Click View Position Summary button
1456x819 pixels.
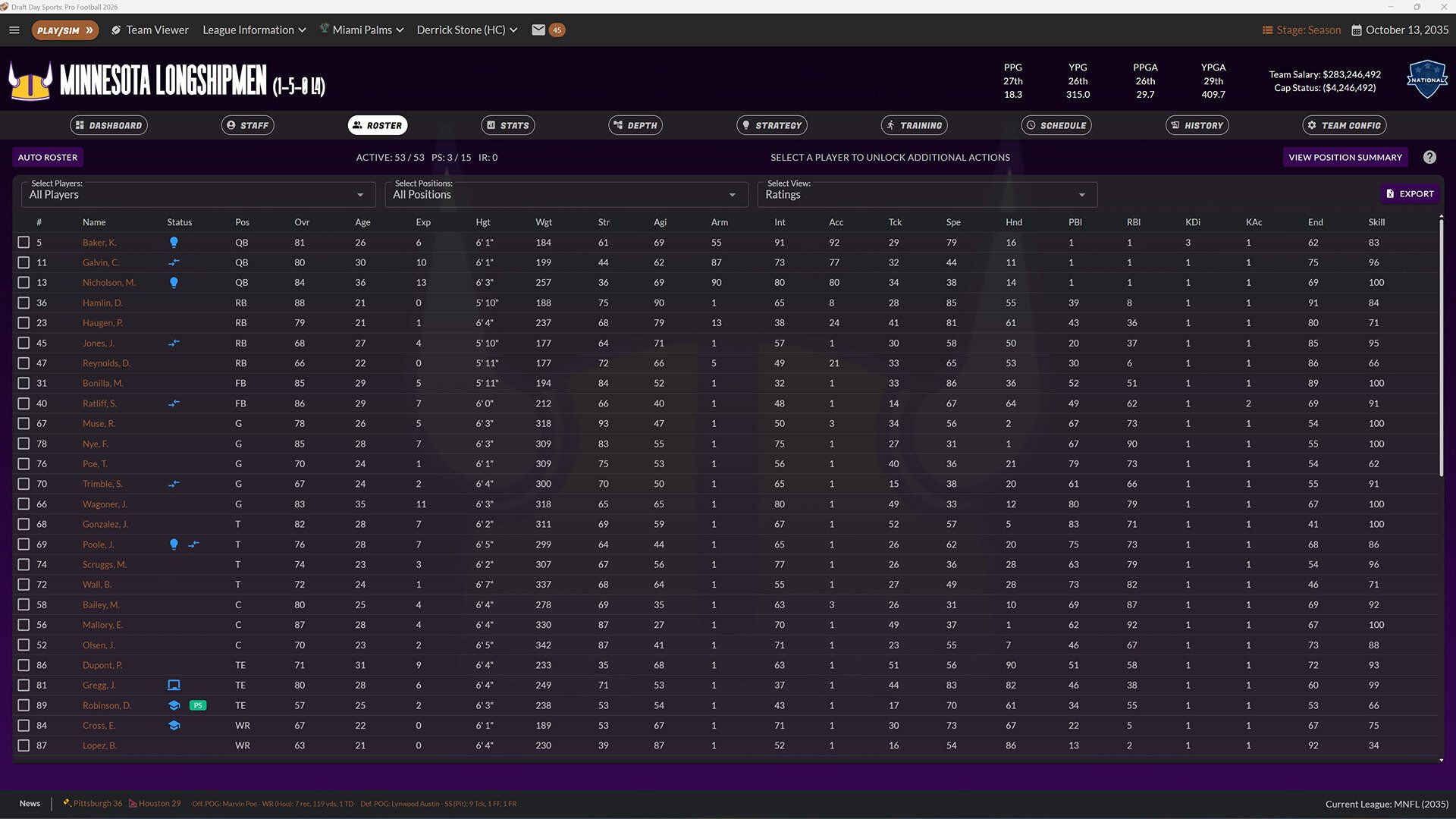[x=1345, y=157]
